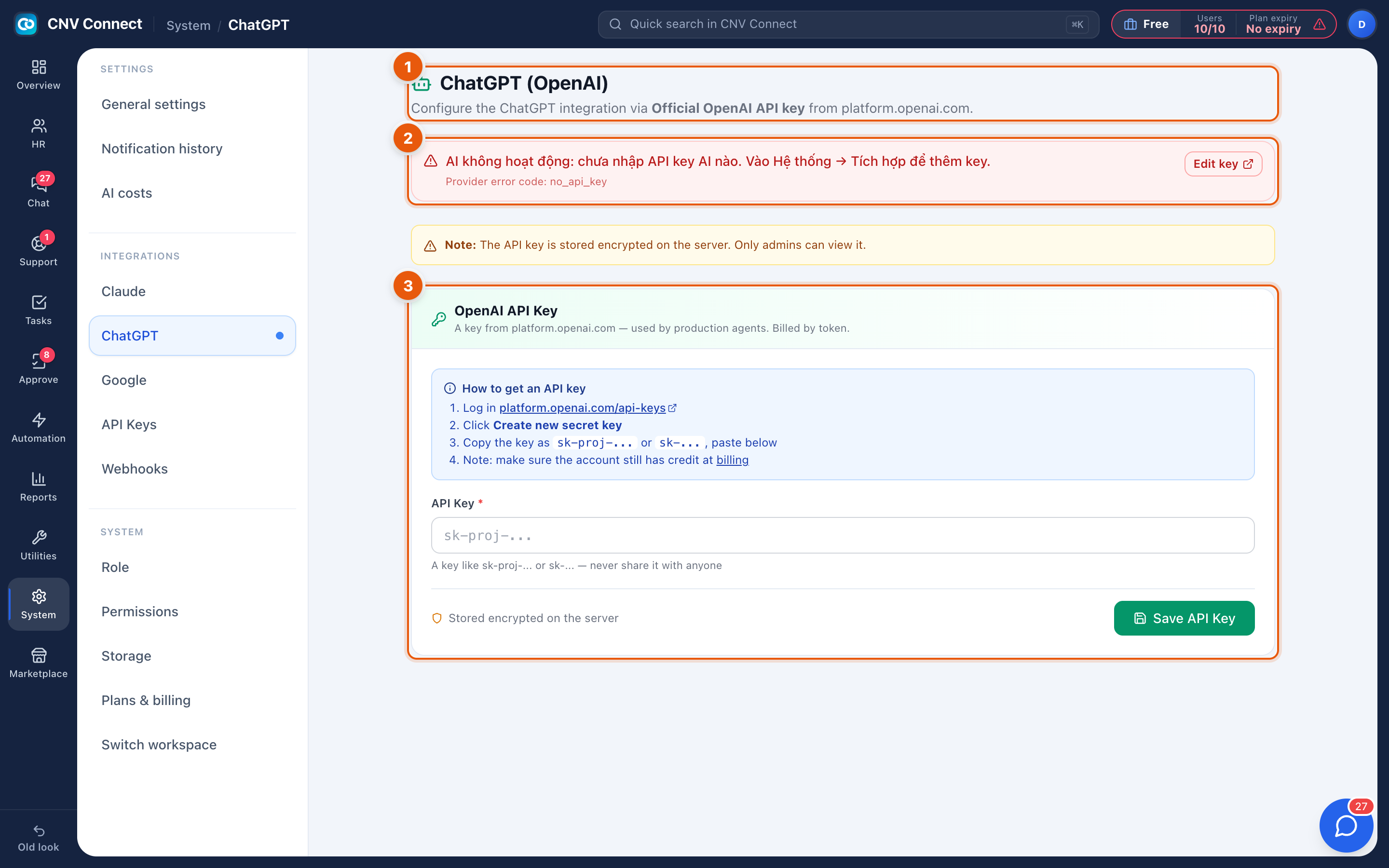Open the billing link
The height and width of the screenshot is (868, 1389).
click(x=733, y=460)
